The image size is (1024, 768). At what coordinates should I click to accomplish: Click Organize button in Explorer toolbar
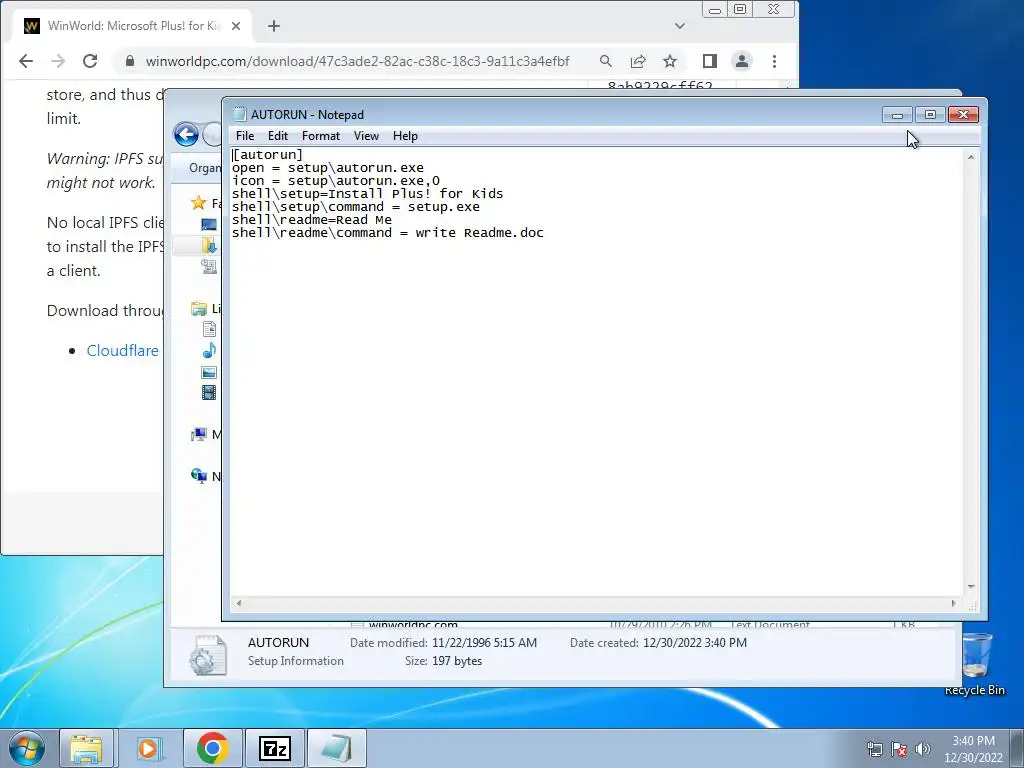[x=204, y=168]
